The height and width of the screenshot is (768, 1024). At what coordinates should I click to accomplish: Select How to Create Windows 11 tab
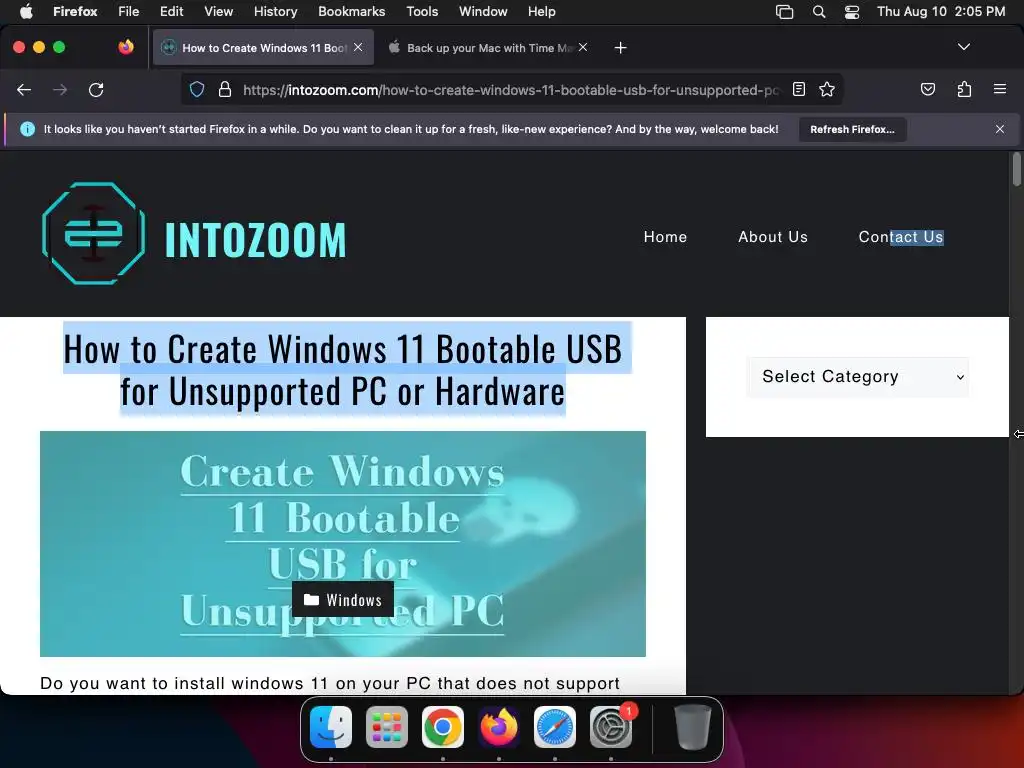tap(263, 48)
